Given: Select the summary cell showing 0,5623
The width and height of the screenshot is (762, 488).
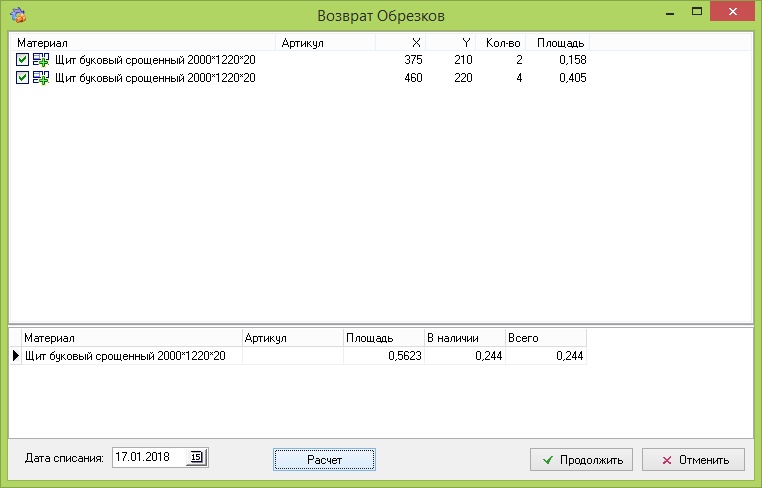Looking at the screenshot, I should (x=382, y=356).
